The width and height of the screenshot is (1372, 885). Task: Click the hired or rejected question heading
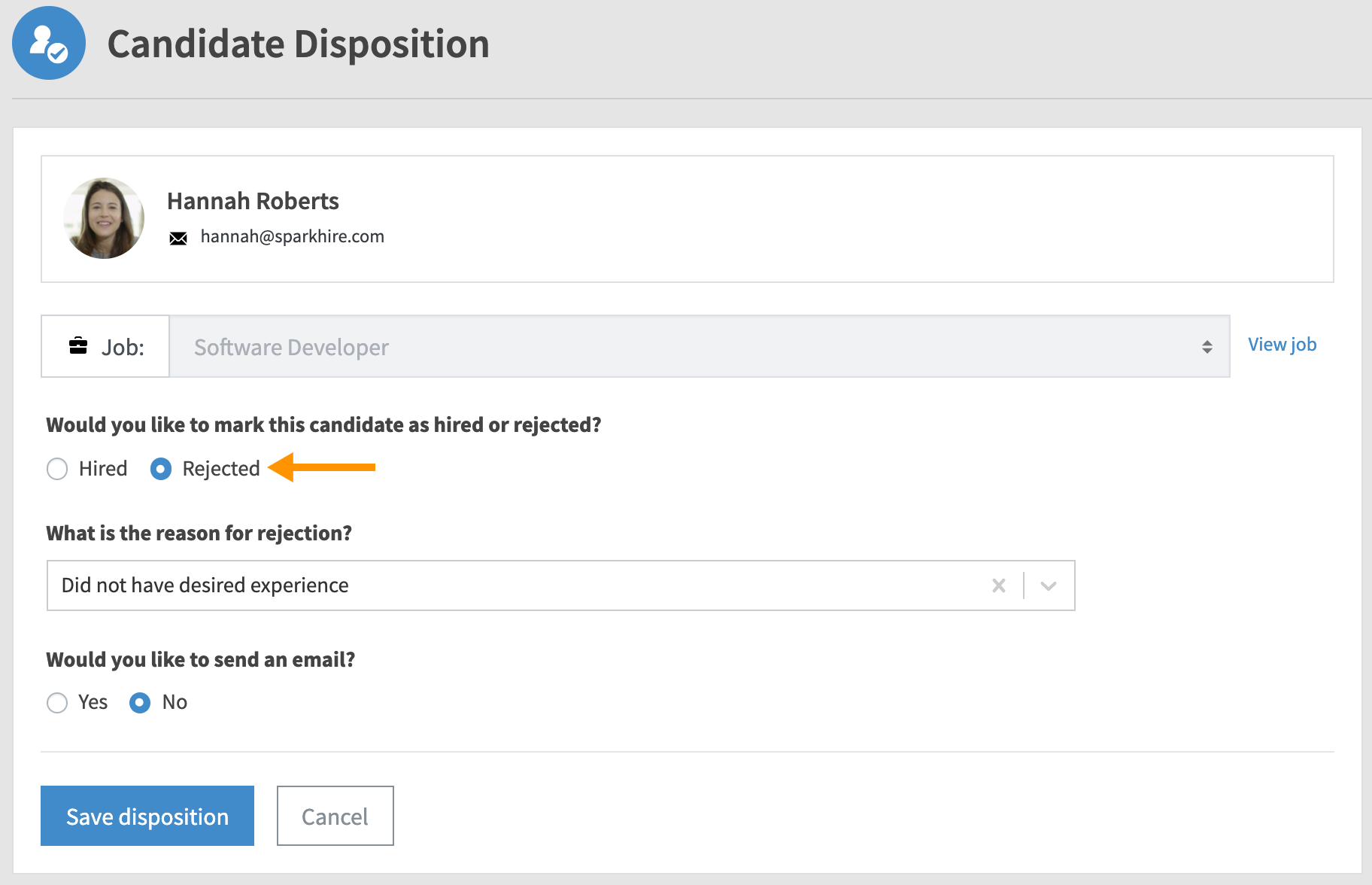pos(323,424)
